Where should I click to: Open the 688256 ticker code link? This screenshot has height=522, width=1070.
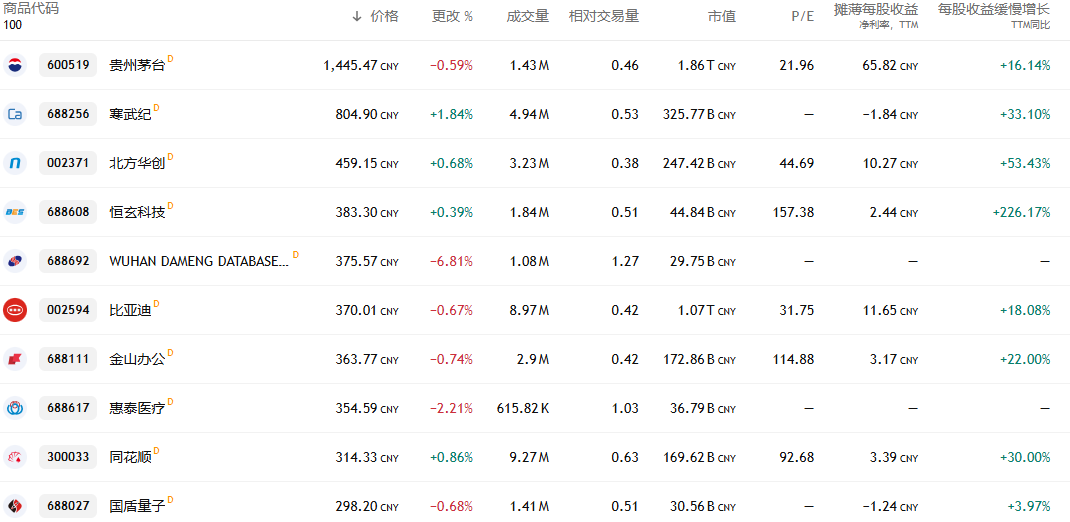pyautogui.click(x=68, y=114)
